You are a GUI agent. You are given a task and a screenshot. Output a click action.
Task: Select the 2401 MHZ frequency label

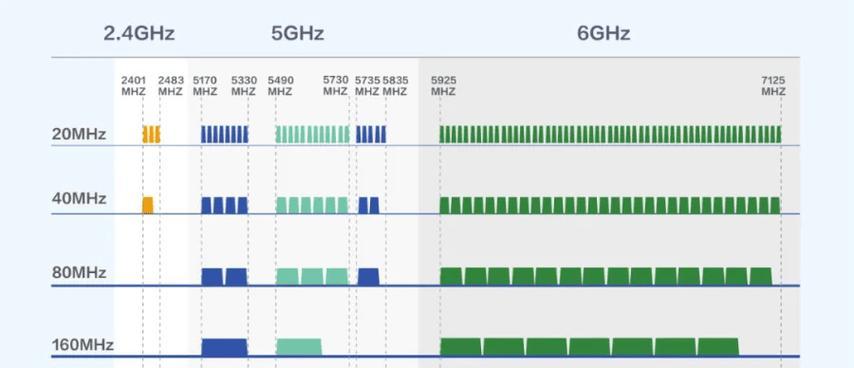click(133, 86)
